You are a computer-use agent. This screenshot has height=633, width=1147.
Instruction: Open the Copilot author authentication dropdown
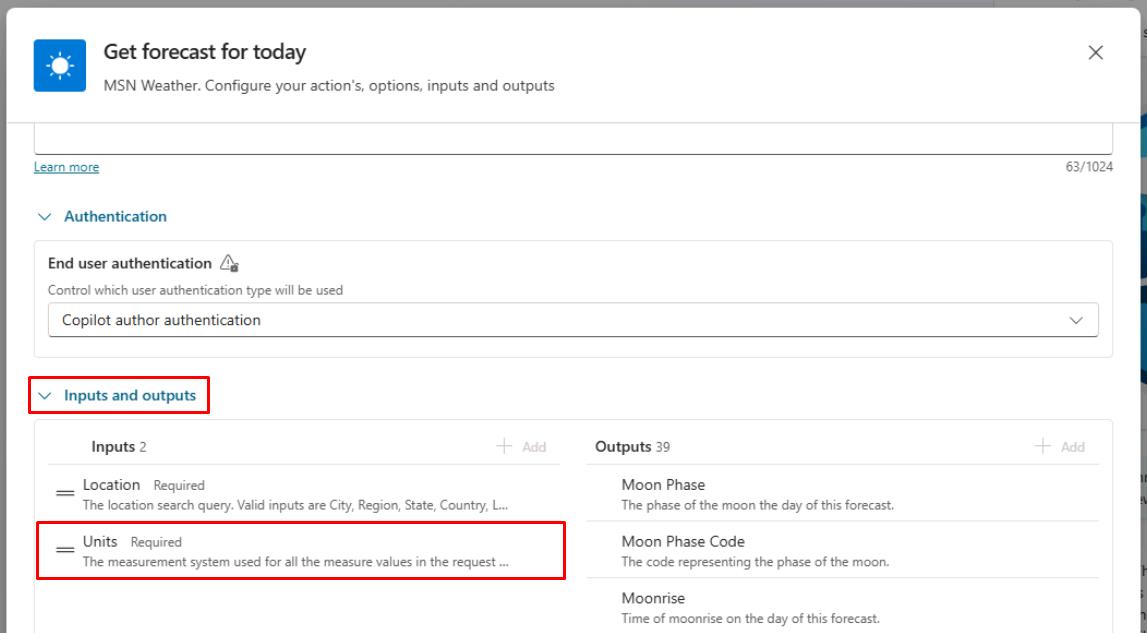pos(572,319)
